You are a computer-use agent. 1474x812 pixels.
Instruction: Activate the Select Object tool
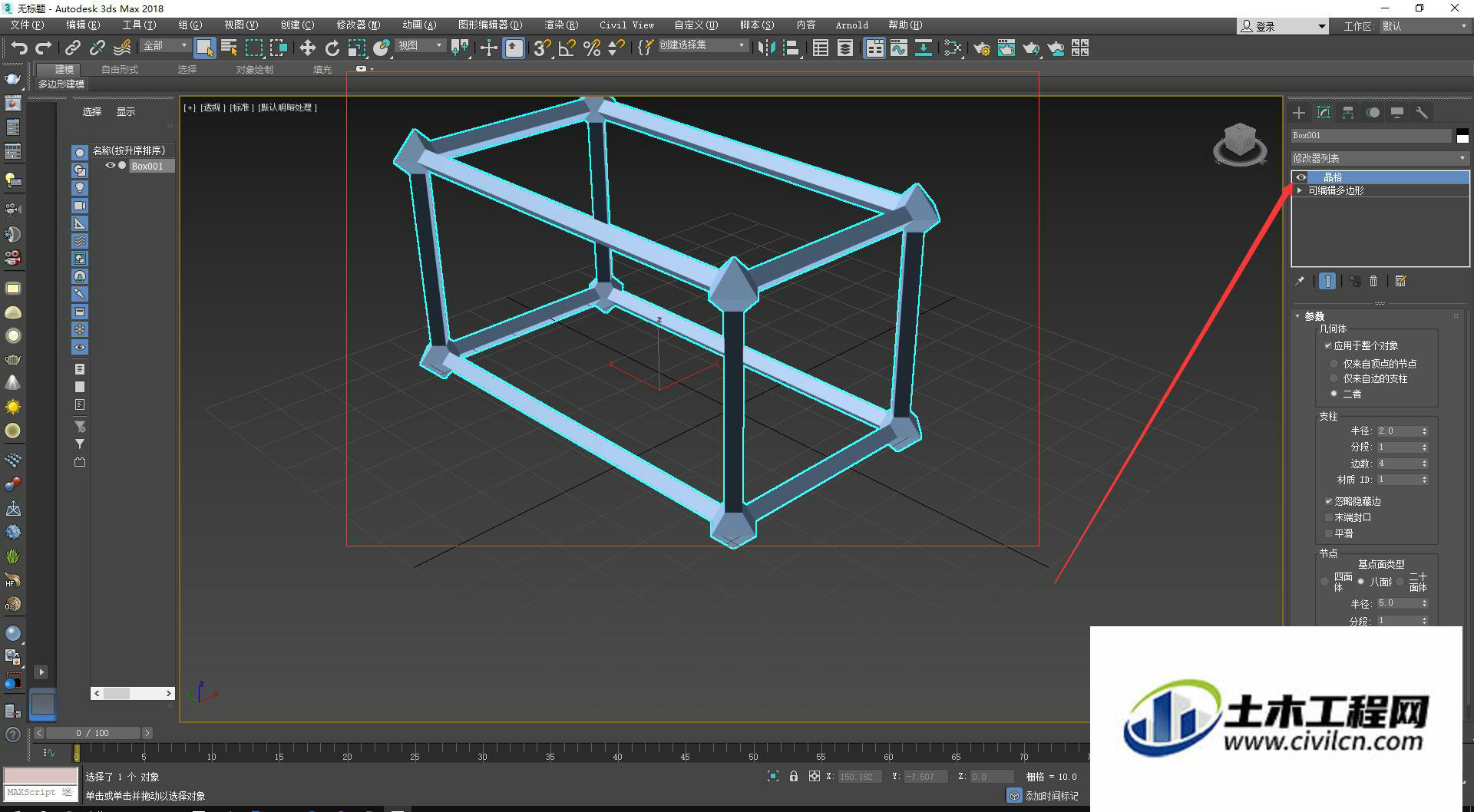point(205,48)
